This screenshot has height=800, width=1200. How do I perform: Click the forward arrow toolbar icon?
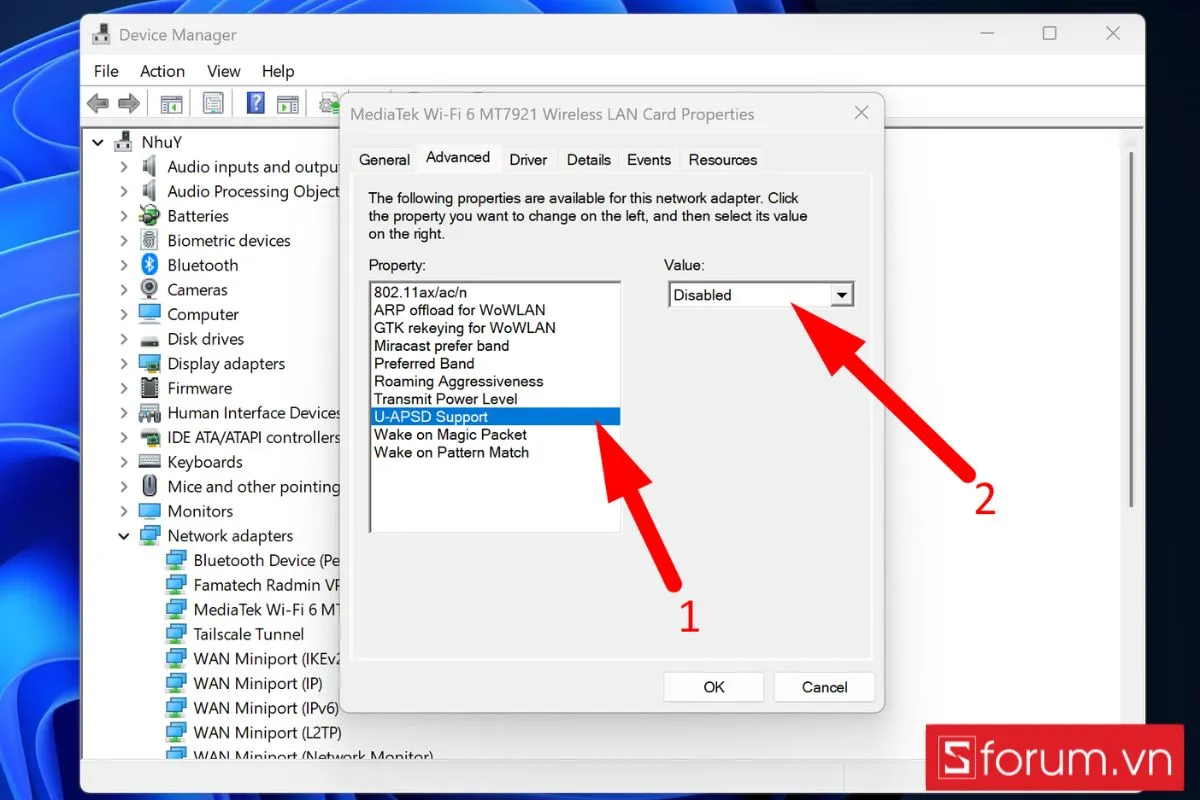pos(129,103)
